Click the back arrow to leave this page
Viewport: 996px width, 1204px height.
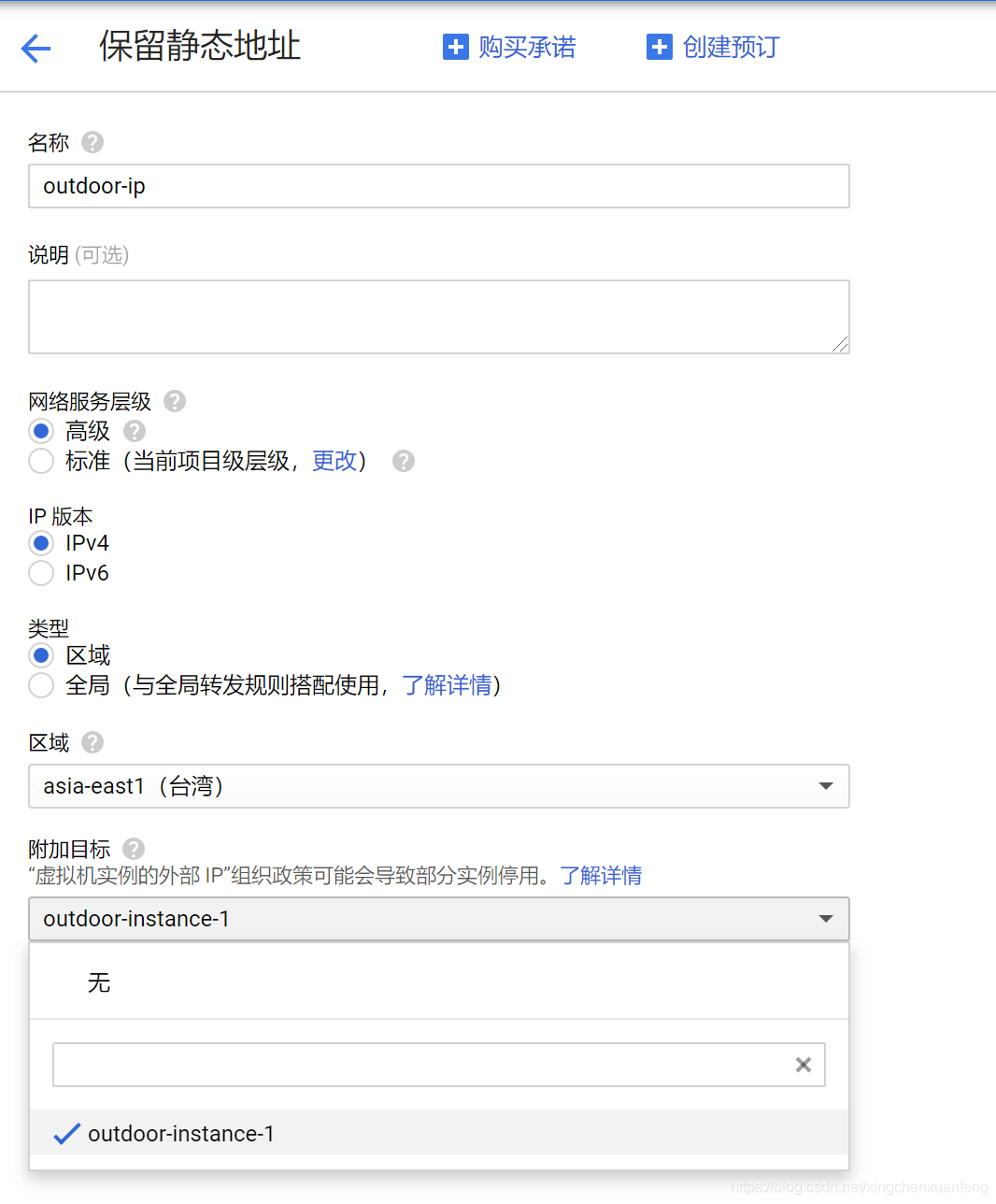[36, 48]
